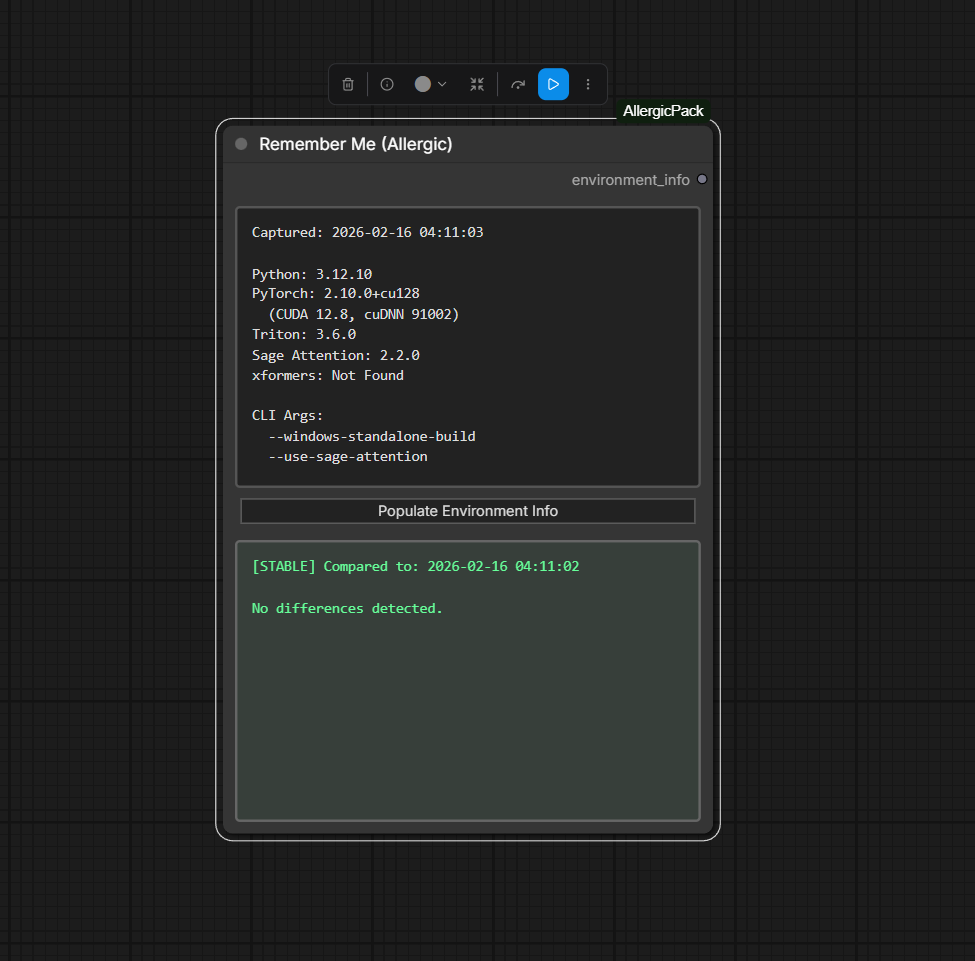Image resolution: width=975 pixels, height=961 pixels.
Task: Click the PyTorch: 2.10.0+cu128 line
Action: tap(336, 293)
